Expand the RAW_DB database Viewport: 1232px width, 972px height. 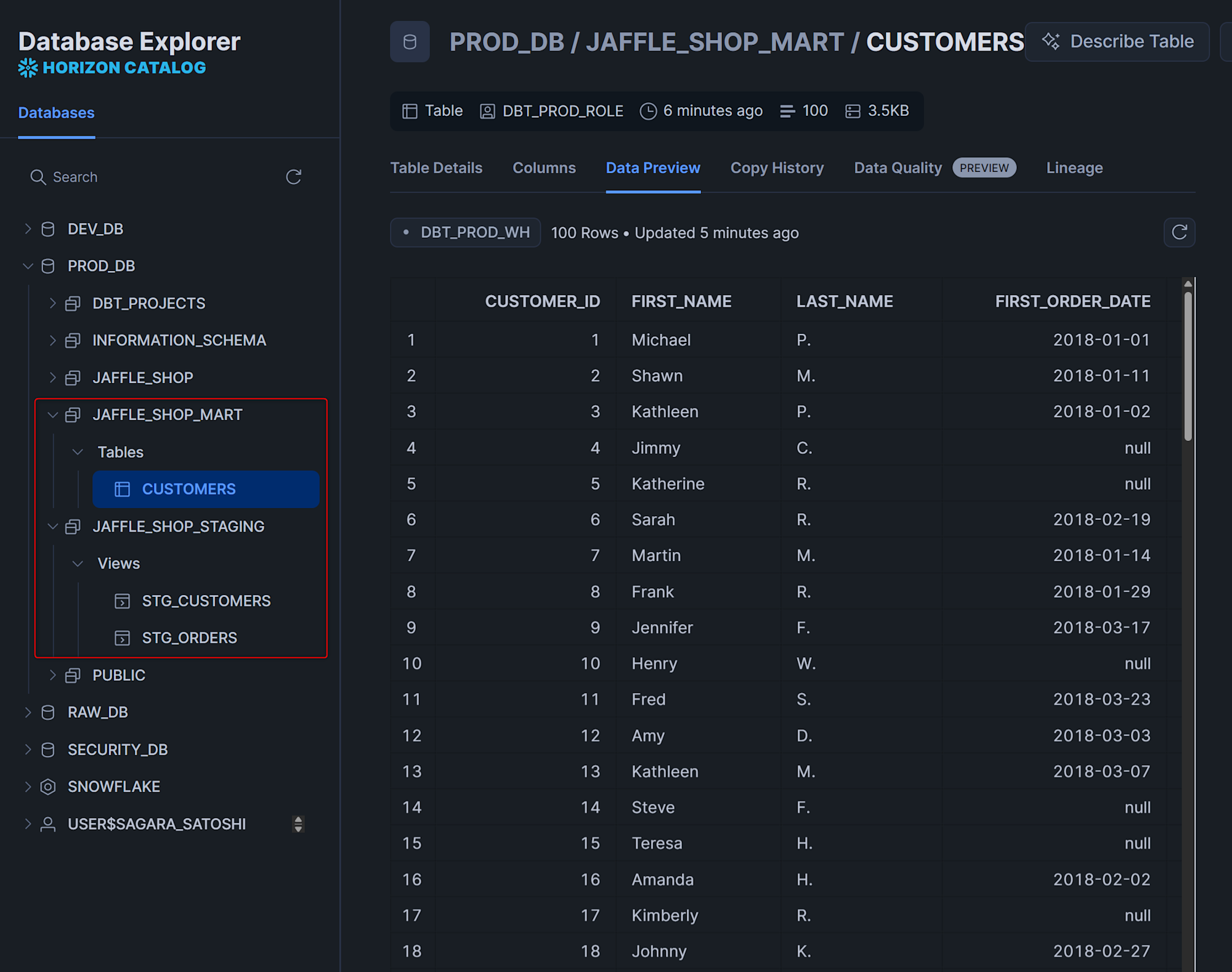pos(28,712)
